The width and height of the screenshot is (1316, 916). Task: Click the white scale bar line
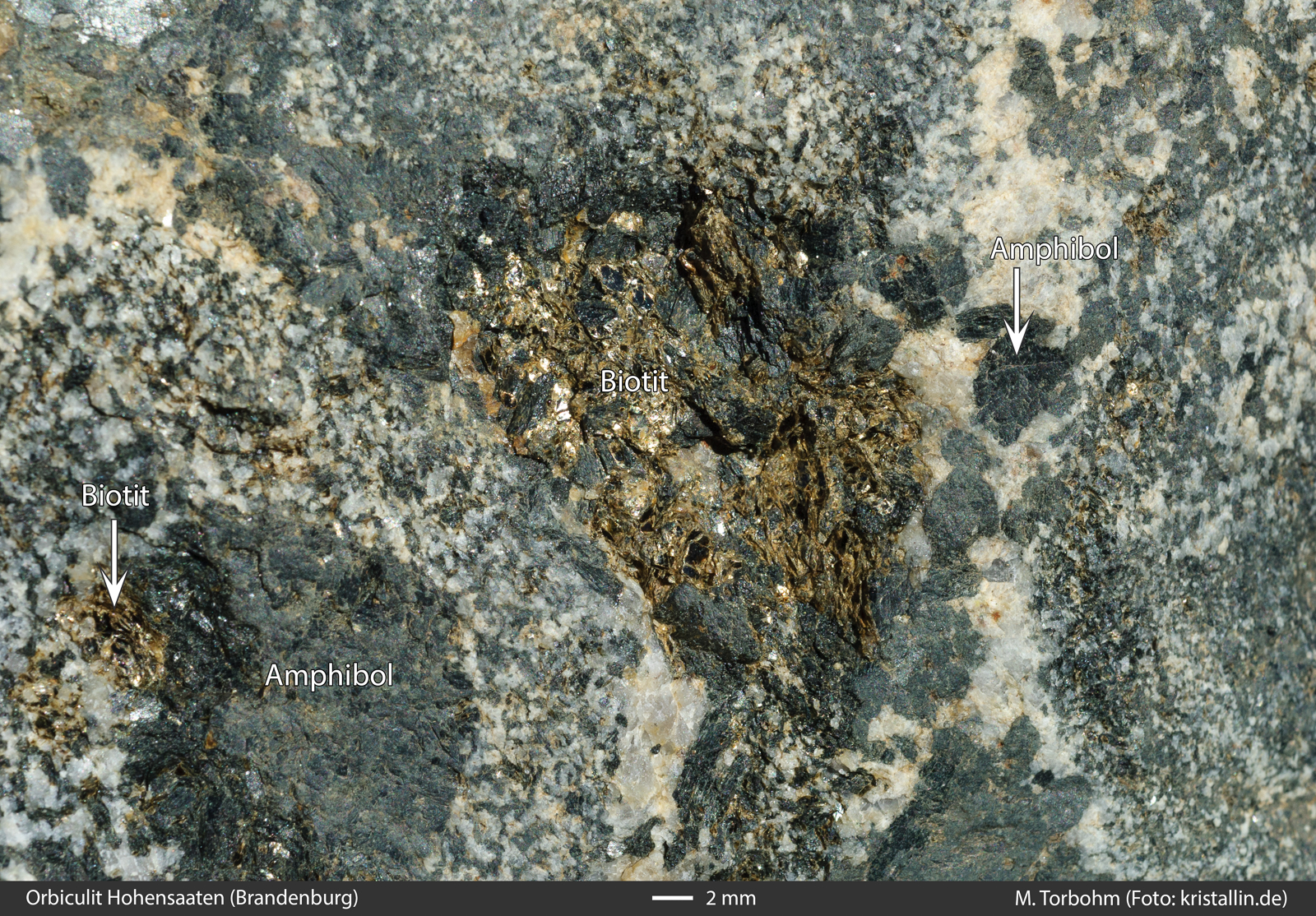(672, 898)
